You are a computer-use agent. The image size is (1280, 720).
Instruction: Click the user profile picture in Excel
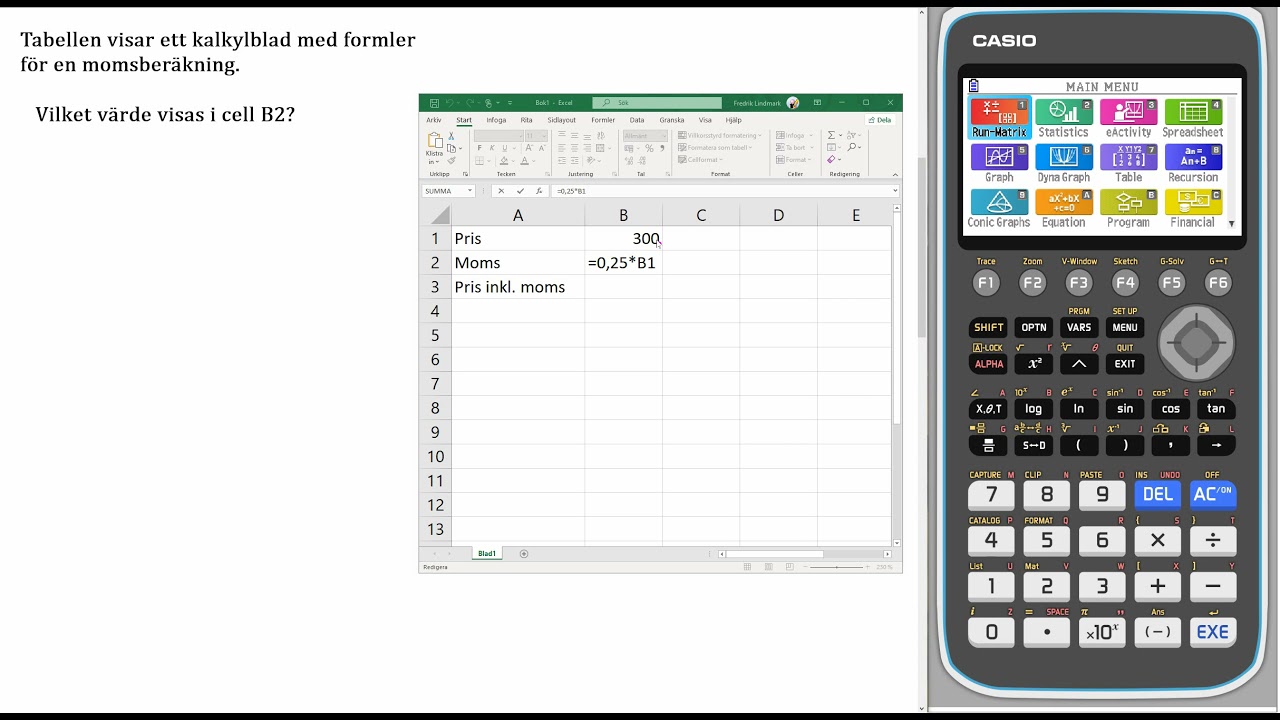pos(793,102)
